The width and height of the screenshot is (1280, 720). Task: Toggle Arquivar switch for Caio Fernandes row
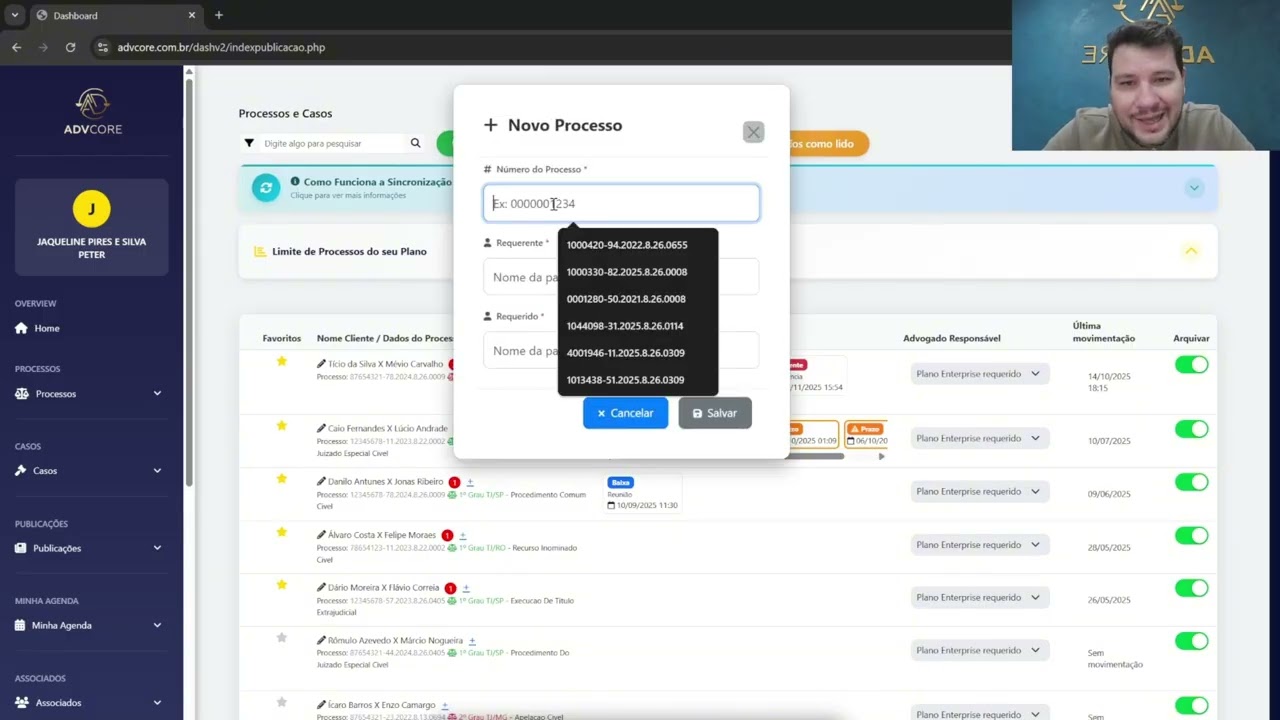click(x=1191, y=429)
